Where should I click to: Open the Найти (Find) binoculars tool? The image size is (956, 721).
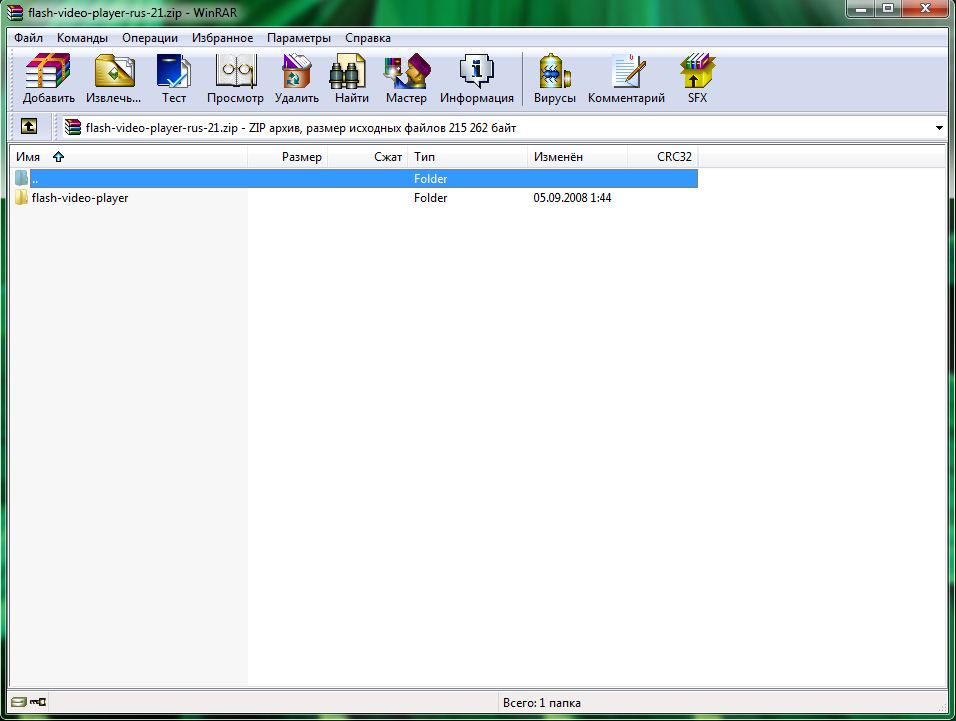pos(351,79)
